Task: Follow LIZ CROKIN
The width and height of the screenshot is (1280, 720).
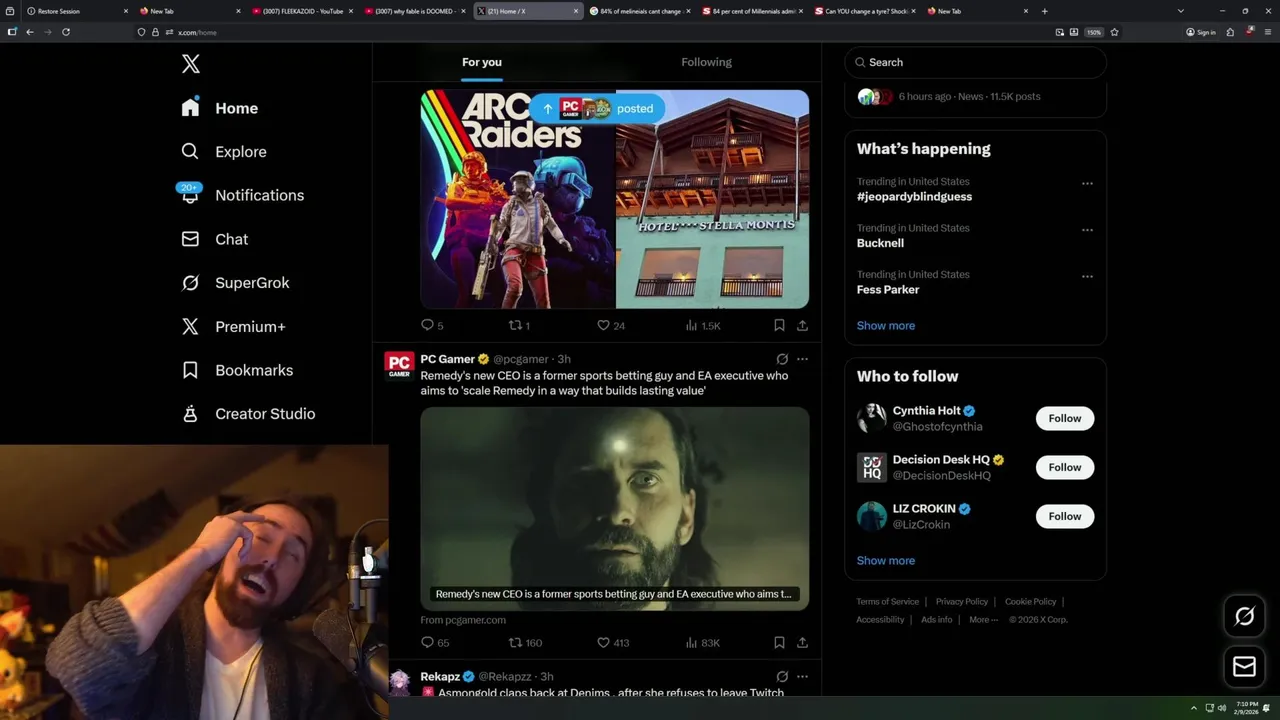Action: pos(1065,516)
